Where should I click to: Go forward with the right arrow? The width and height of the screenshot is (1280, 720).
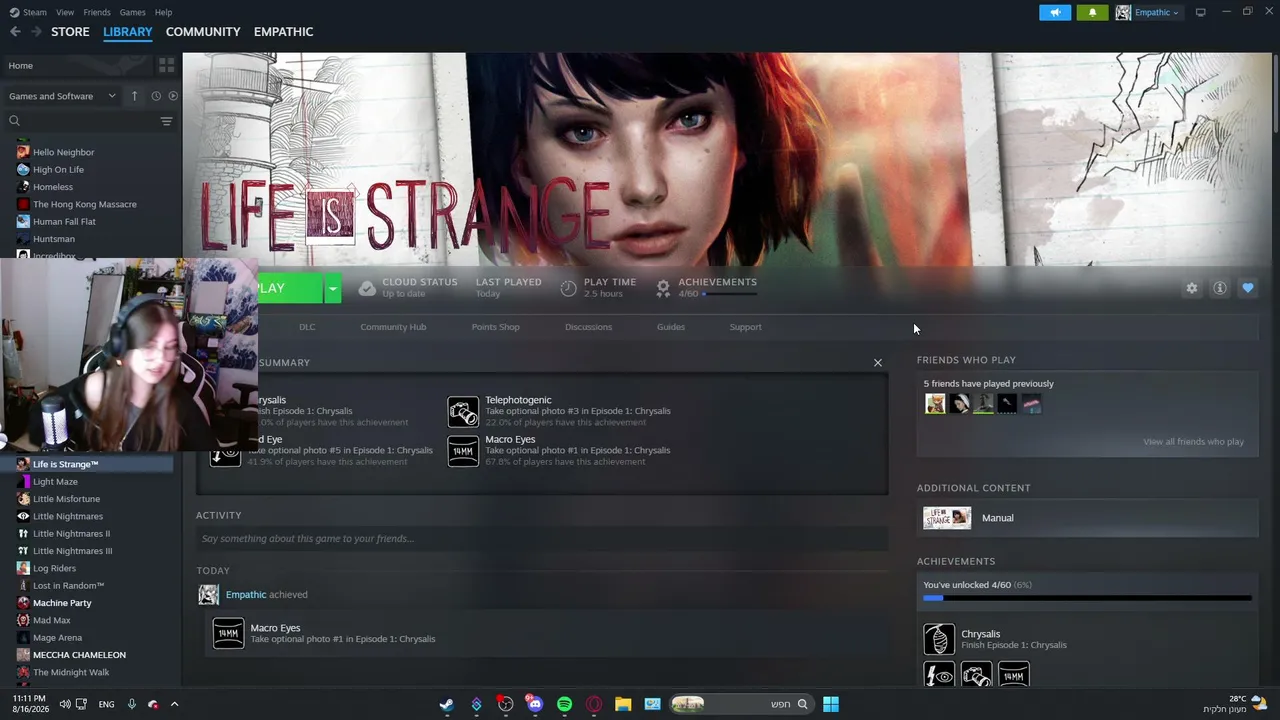pos(36,32)
